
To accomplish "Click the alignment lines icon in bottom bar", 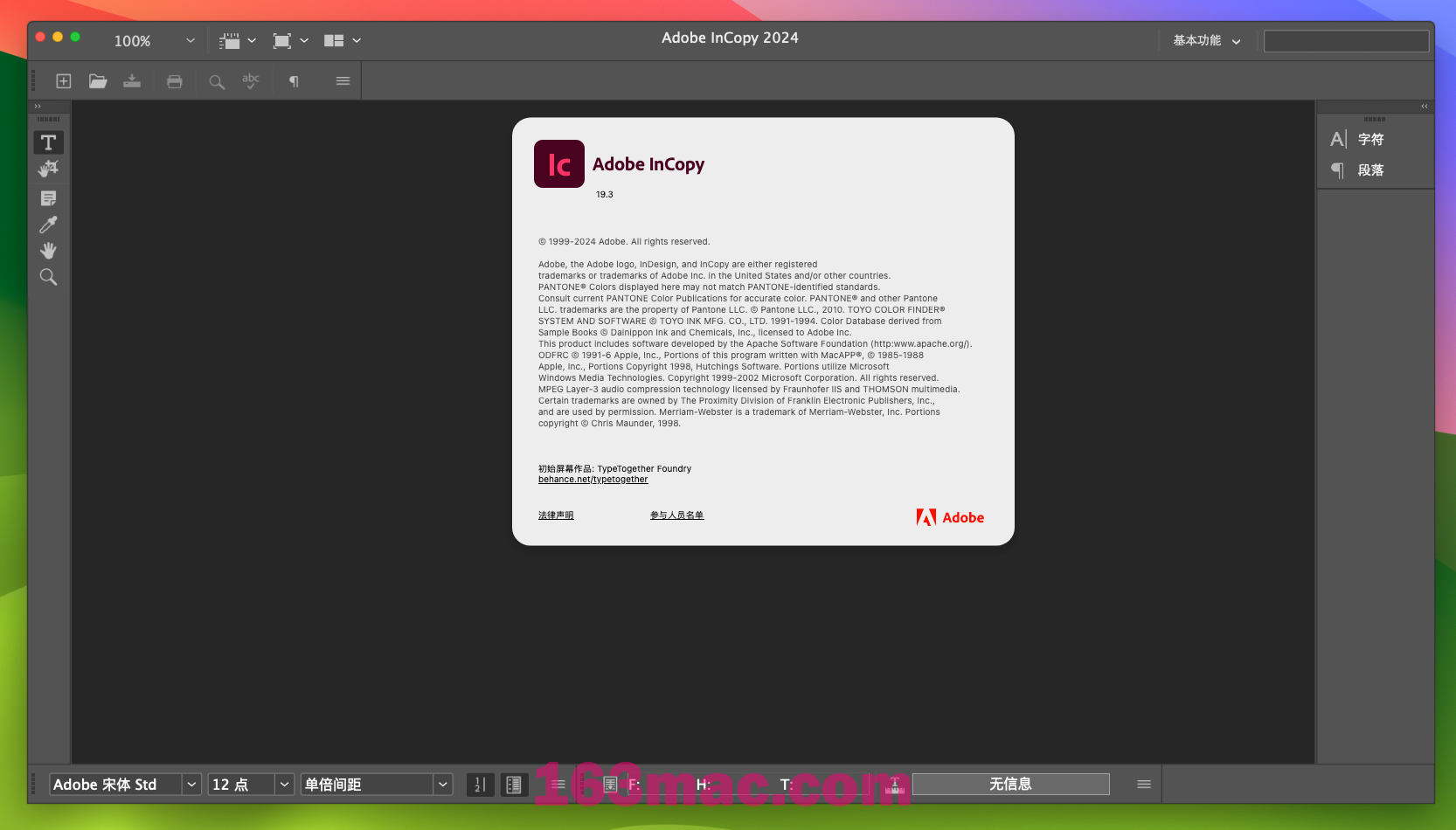I will tap(558, 785).
